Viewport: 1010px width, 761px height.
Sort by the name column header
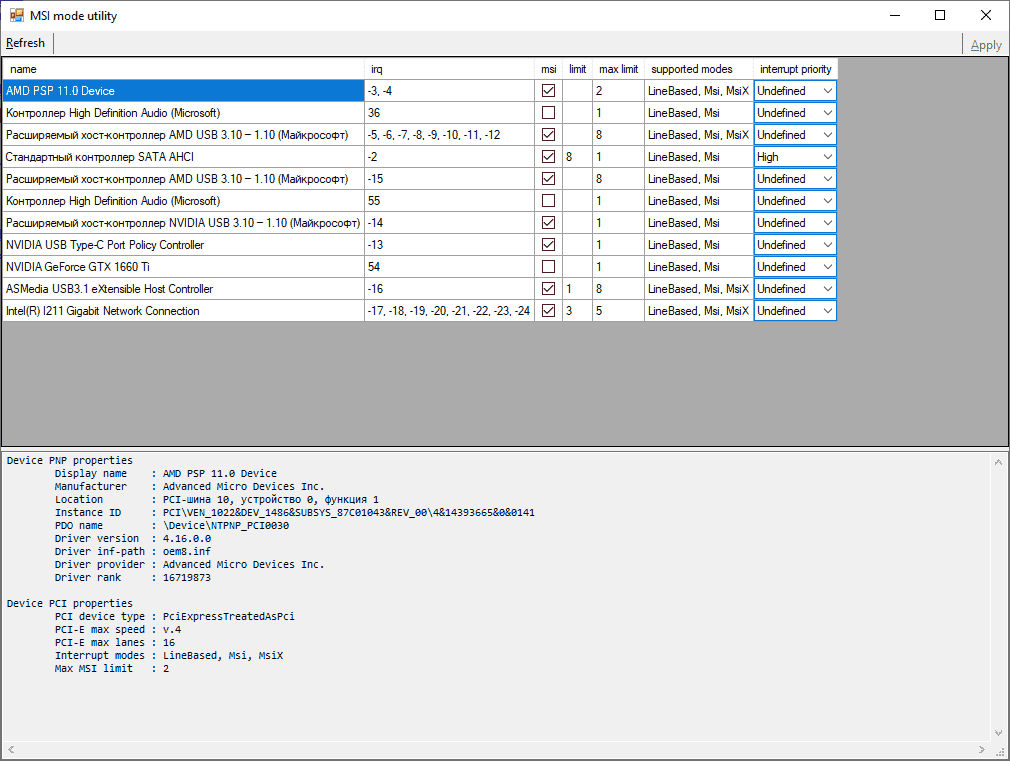click(183, 69)
